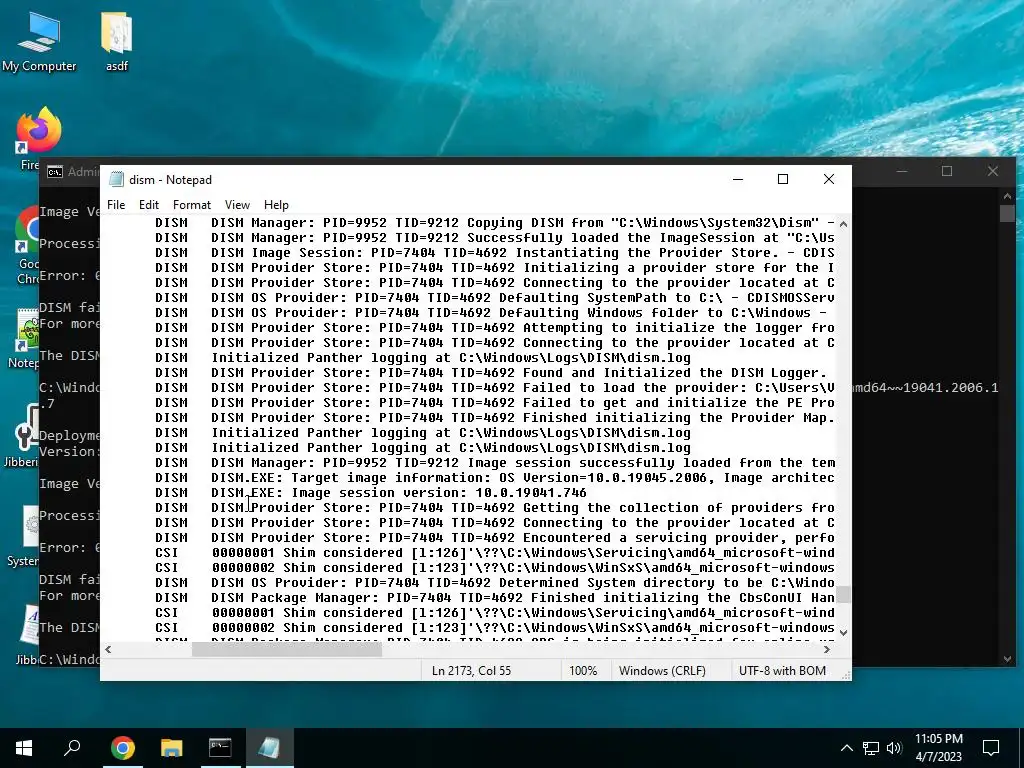Maximize the Command Prompt window
The height and width of the screenshot is (768, 1024).
point(947,172)
